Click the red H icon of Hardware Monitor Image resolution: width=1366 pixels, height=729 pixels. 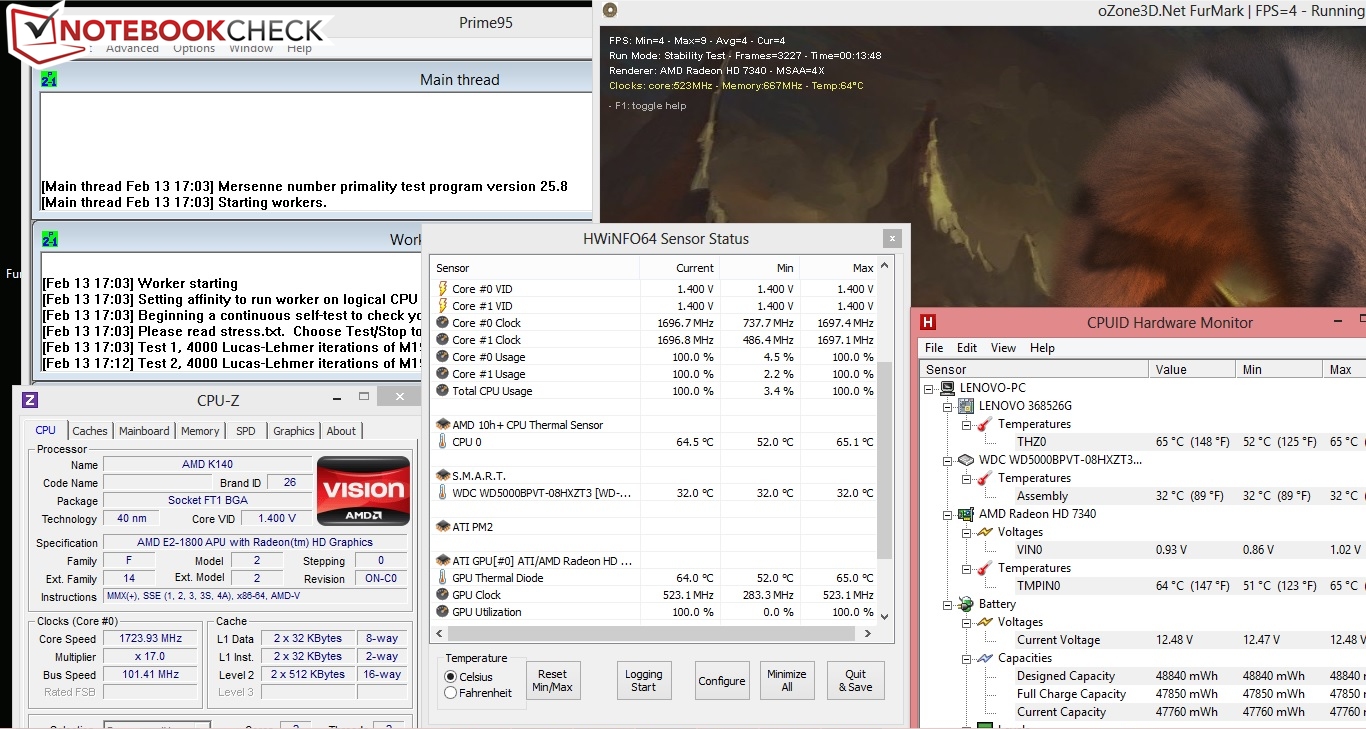pos(928,322)
